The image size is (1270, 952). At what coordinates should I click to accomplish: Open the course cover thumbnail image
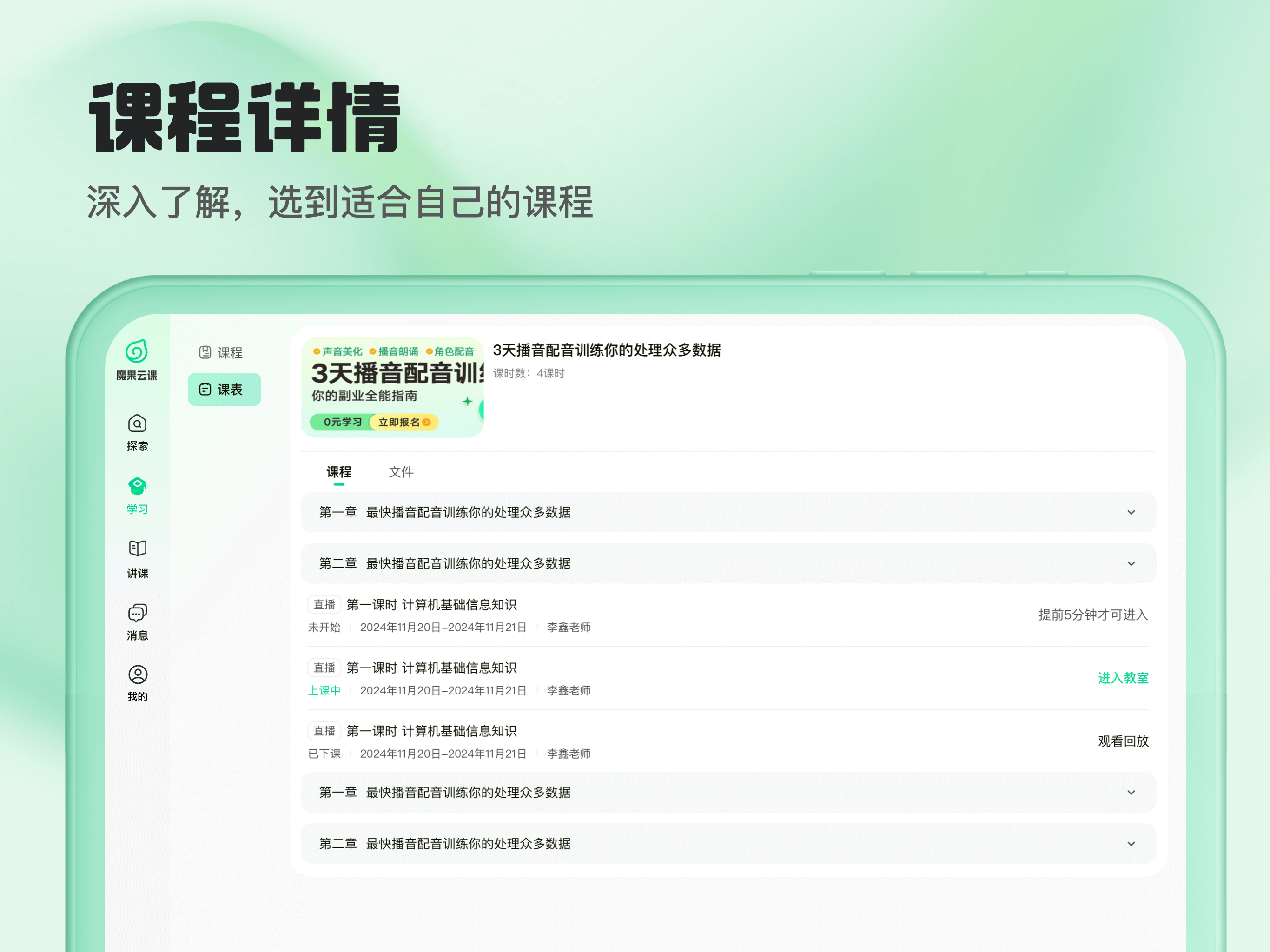[392, 388]
